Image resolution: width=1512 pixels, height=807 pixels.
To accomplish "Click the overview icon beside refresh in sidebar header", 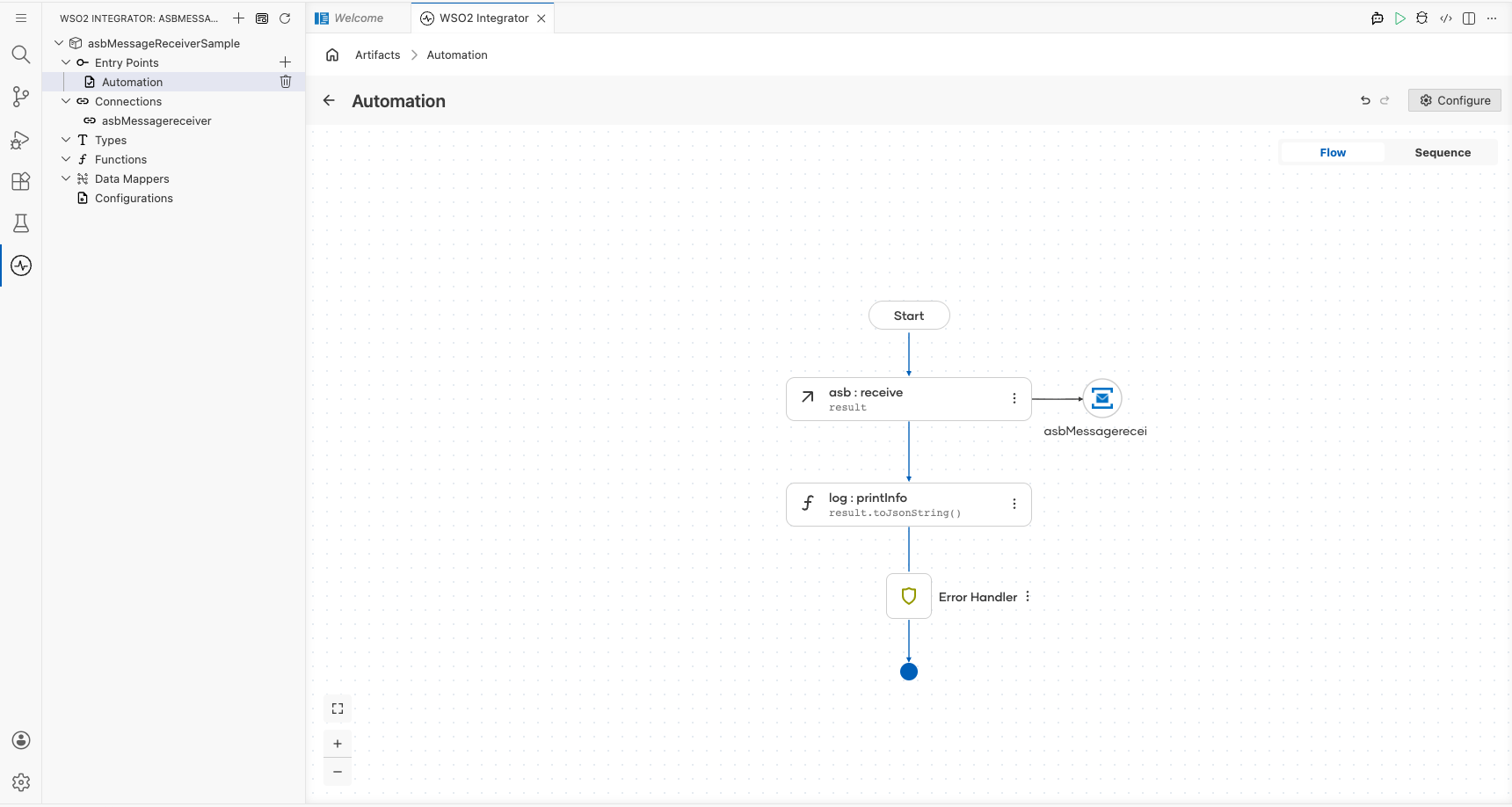I will (x=262, y=18).
